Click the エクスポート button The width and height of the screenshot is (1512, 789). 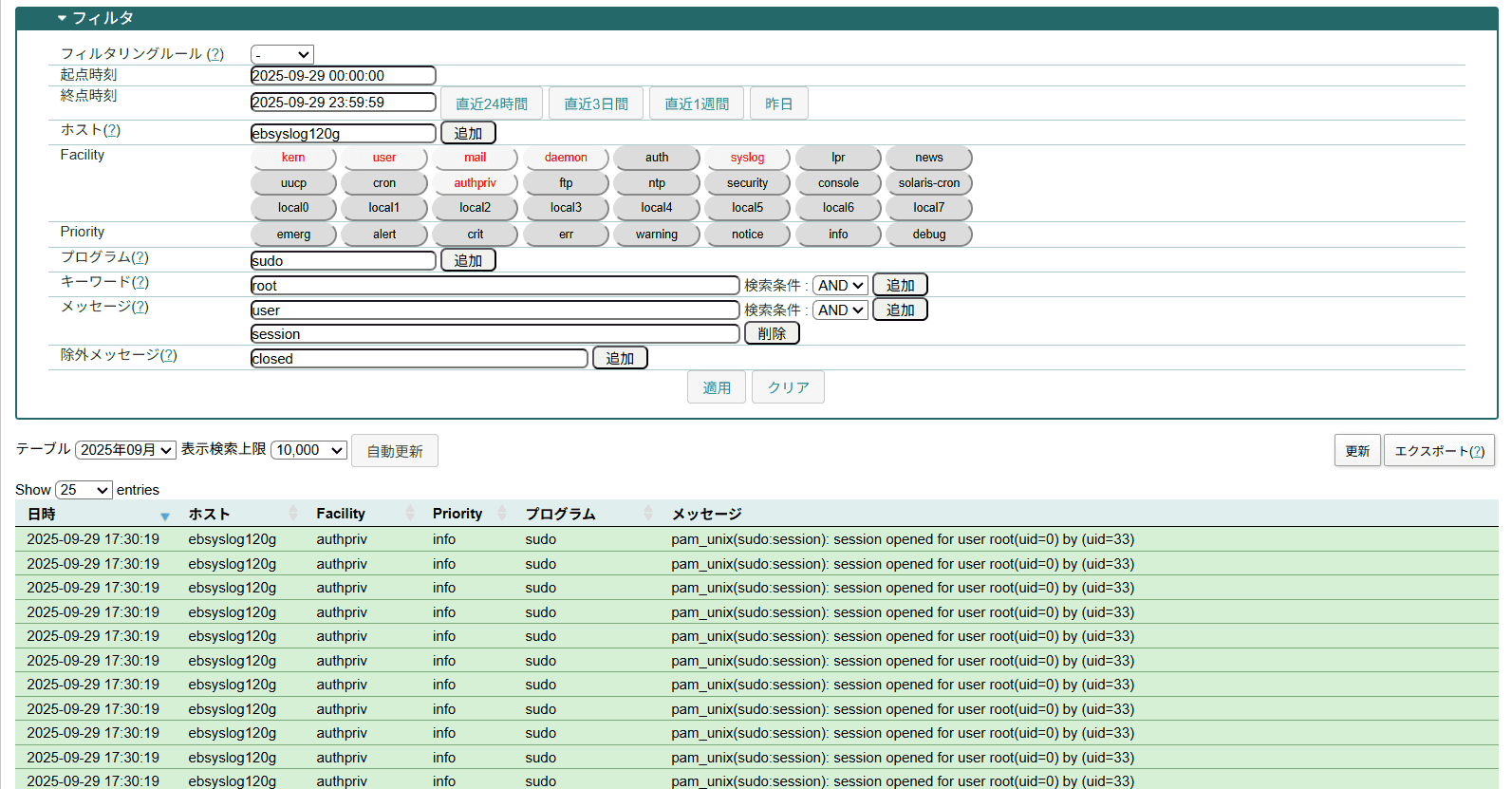point(1431,451)
